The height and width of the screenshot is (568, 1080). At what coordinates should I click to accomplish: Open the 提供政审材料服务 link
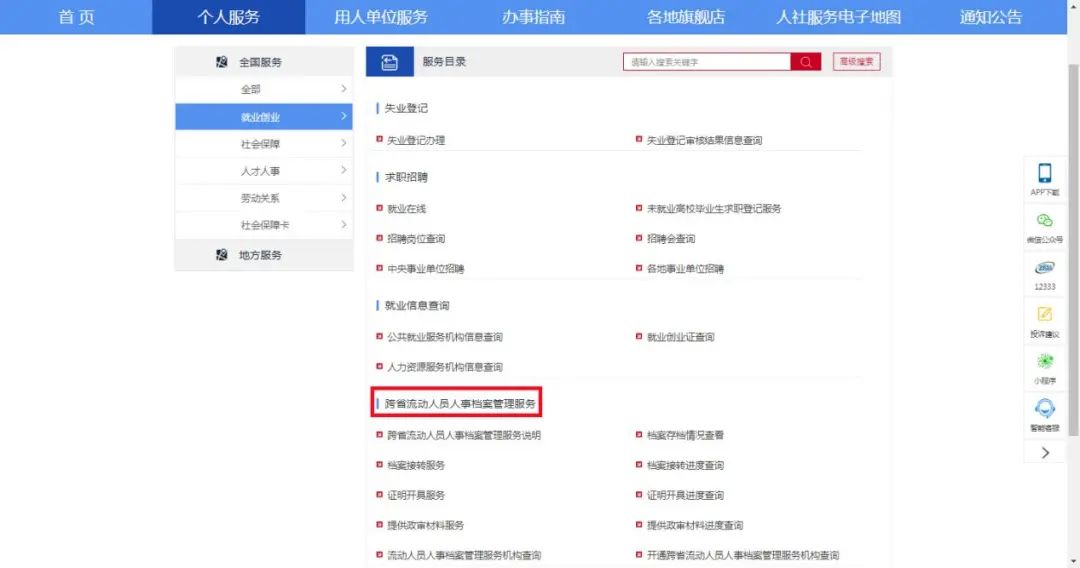[426, 525]
